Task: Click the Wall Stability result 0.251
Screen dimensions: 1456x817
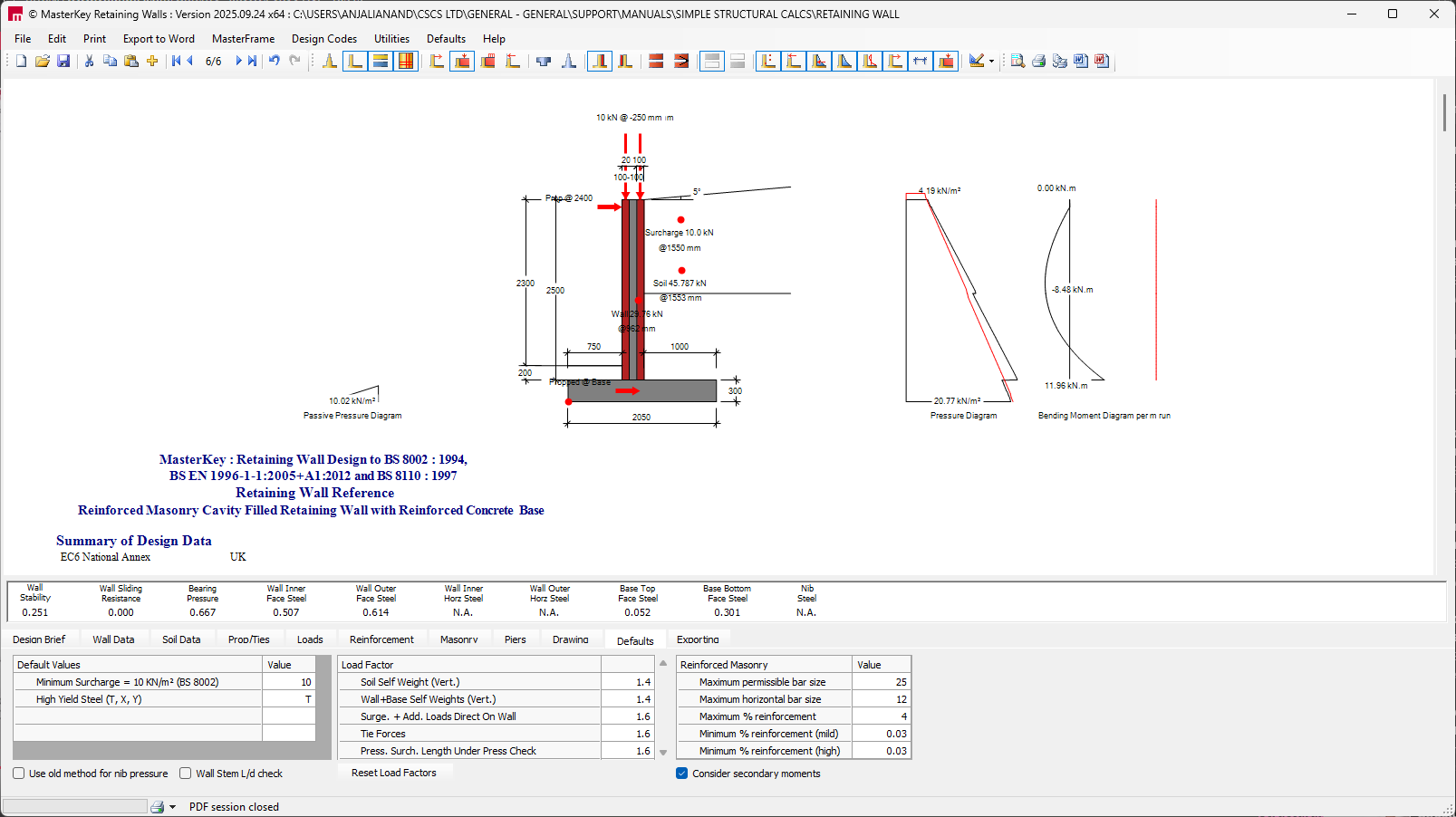Action: point(35,612)
